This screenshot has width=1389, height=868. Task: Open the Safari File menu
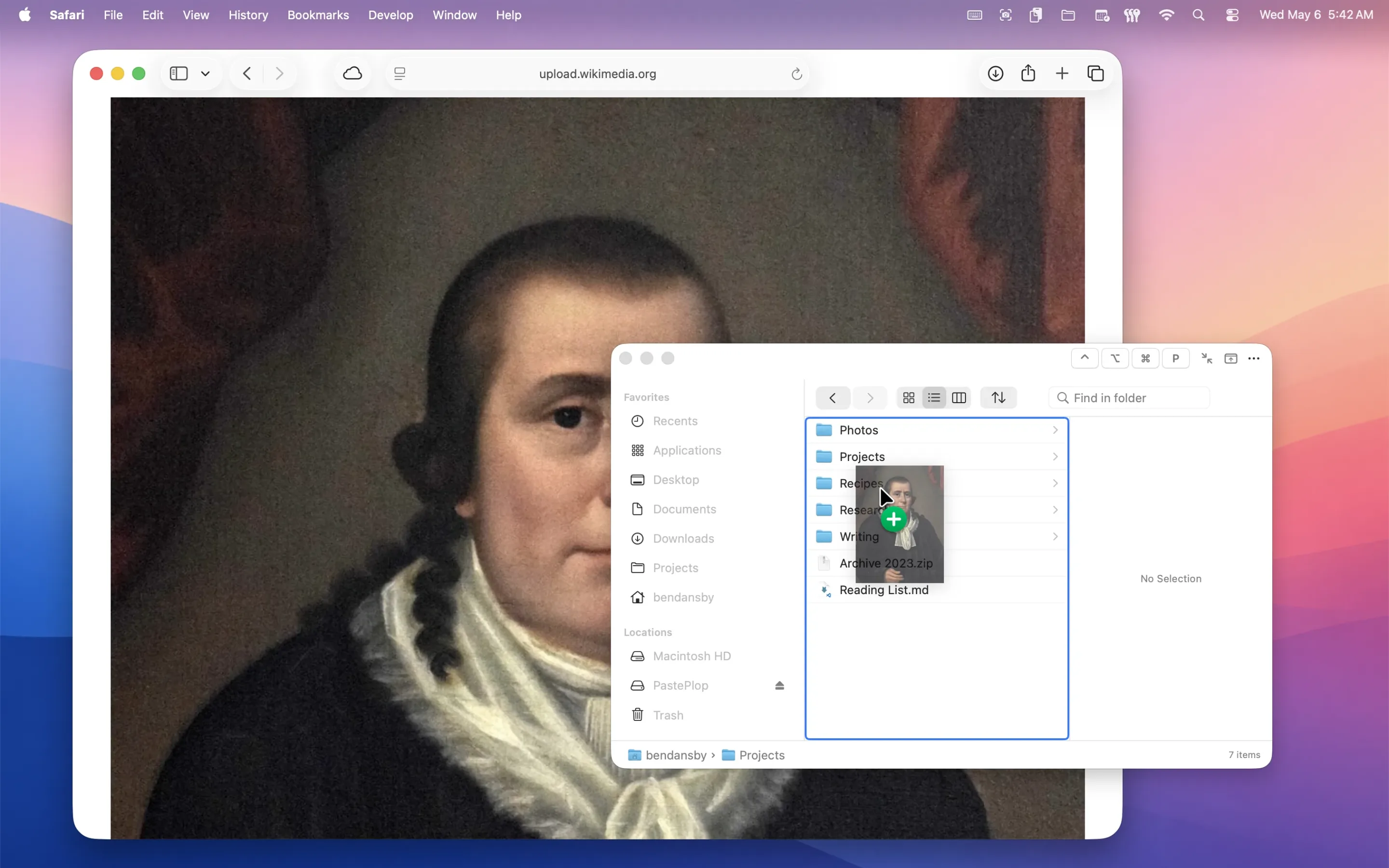[113, 15]
